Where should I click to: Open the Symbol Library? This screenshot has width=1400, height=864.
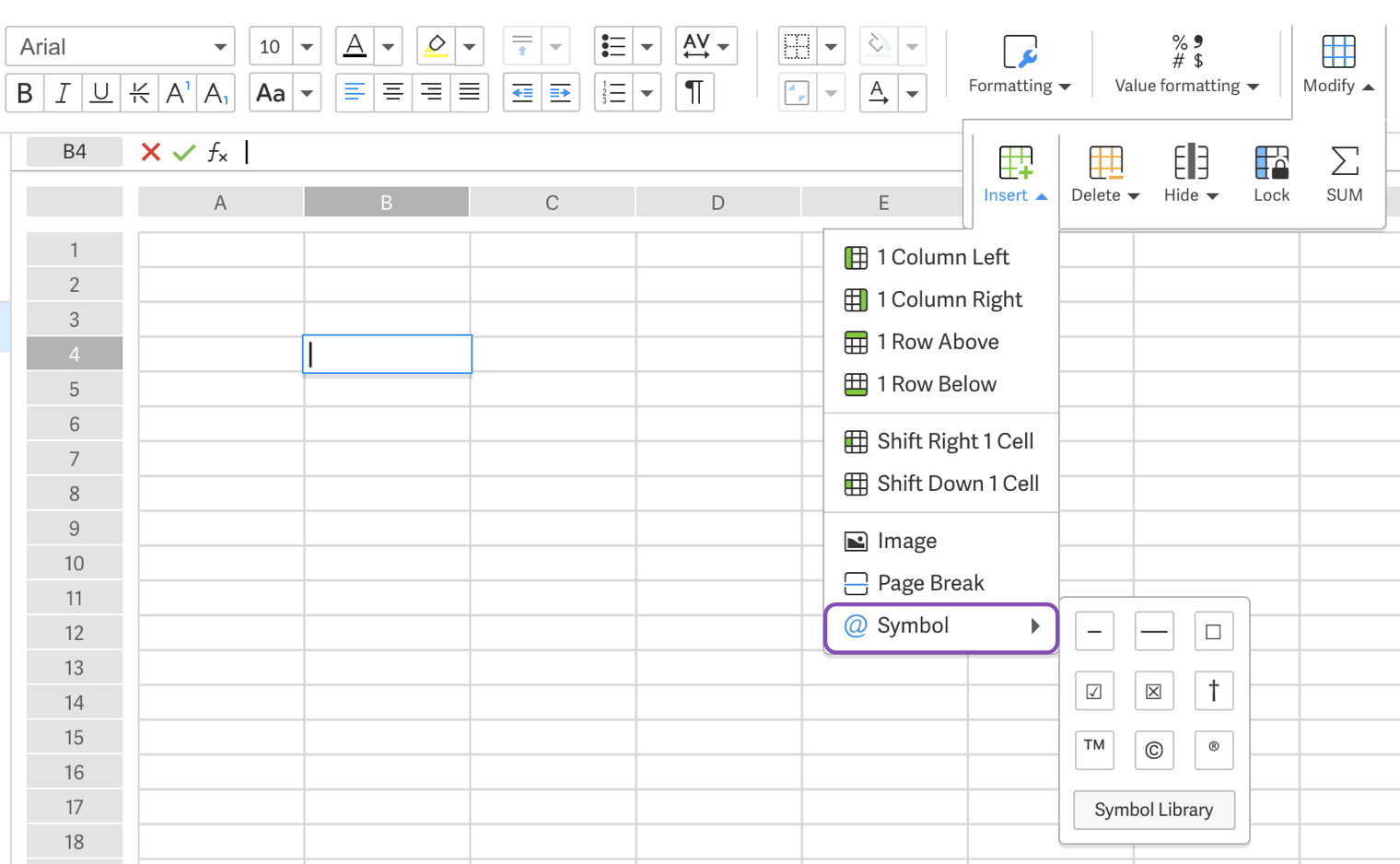1154,810
